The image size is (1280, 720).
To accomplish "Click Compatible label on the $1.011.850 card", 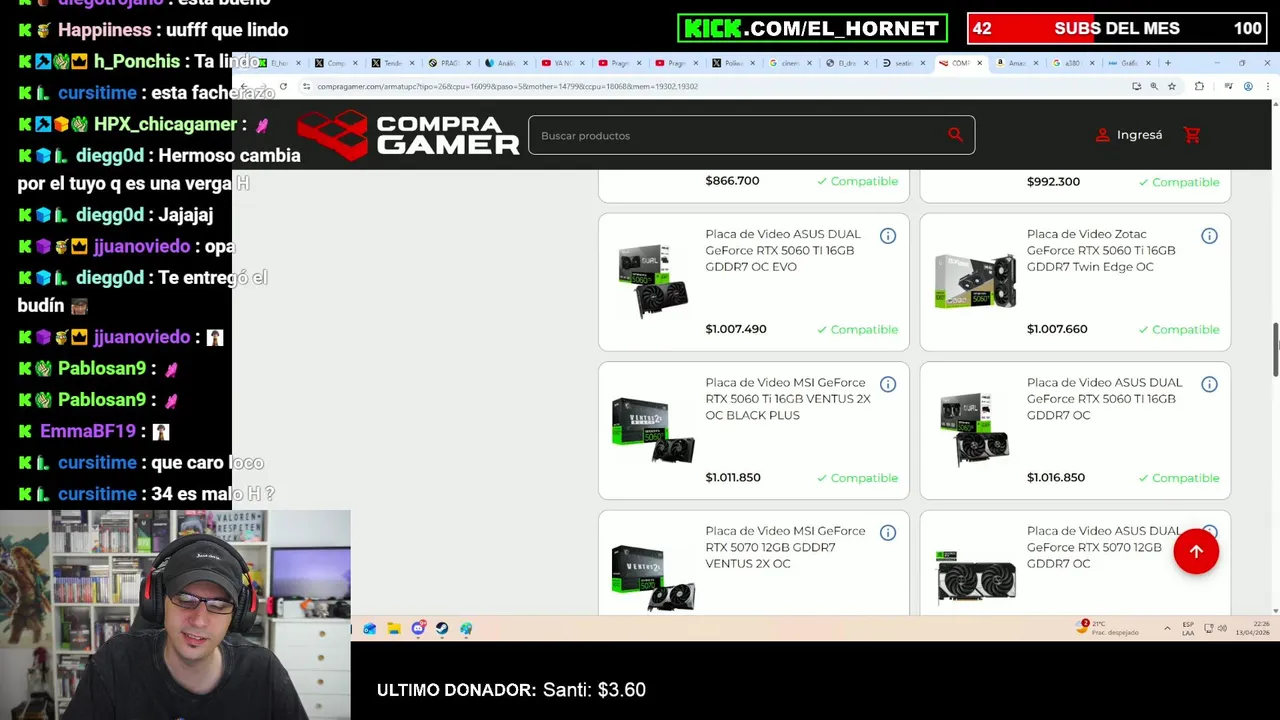I will 857,478.
